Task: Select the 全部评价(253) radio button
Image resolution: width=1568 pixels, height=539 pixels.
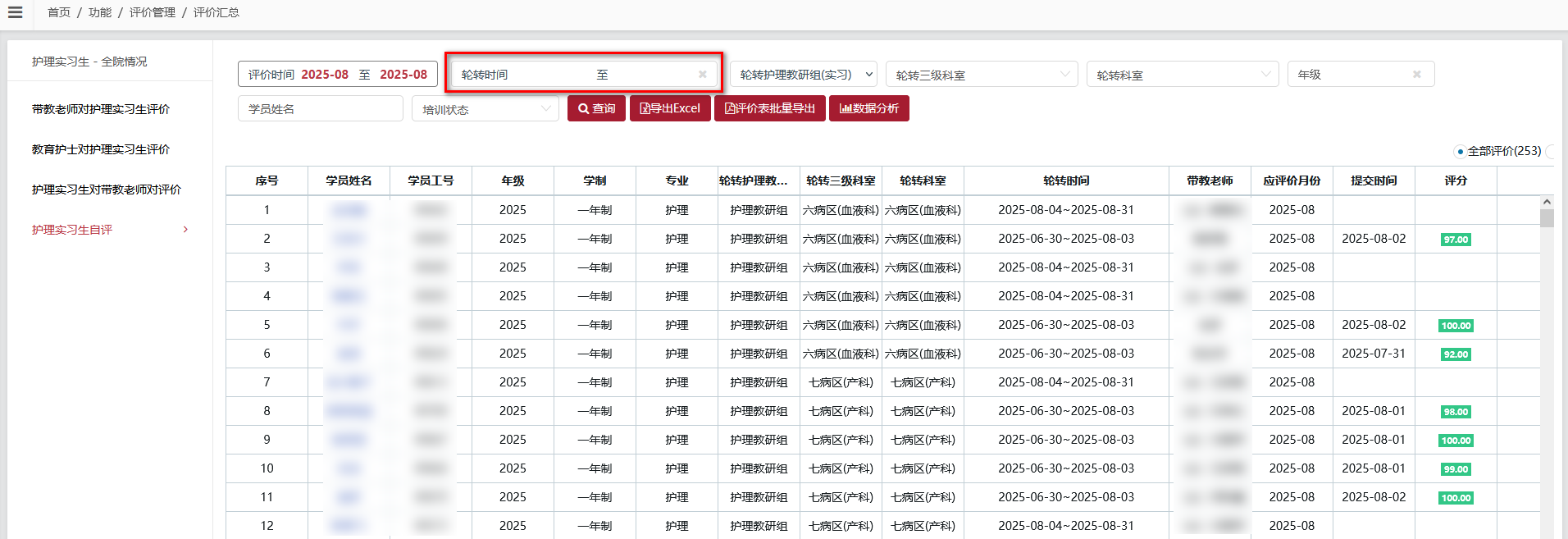Action: [x=1460, y=152]
